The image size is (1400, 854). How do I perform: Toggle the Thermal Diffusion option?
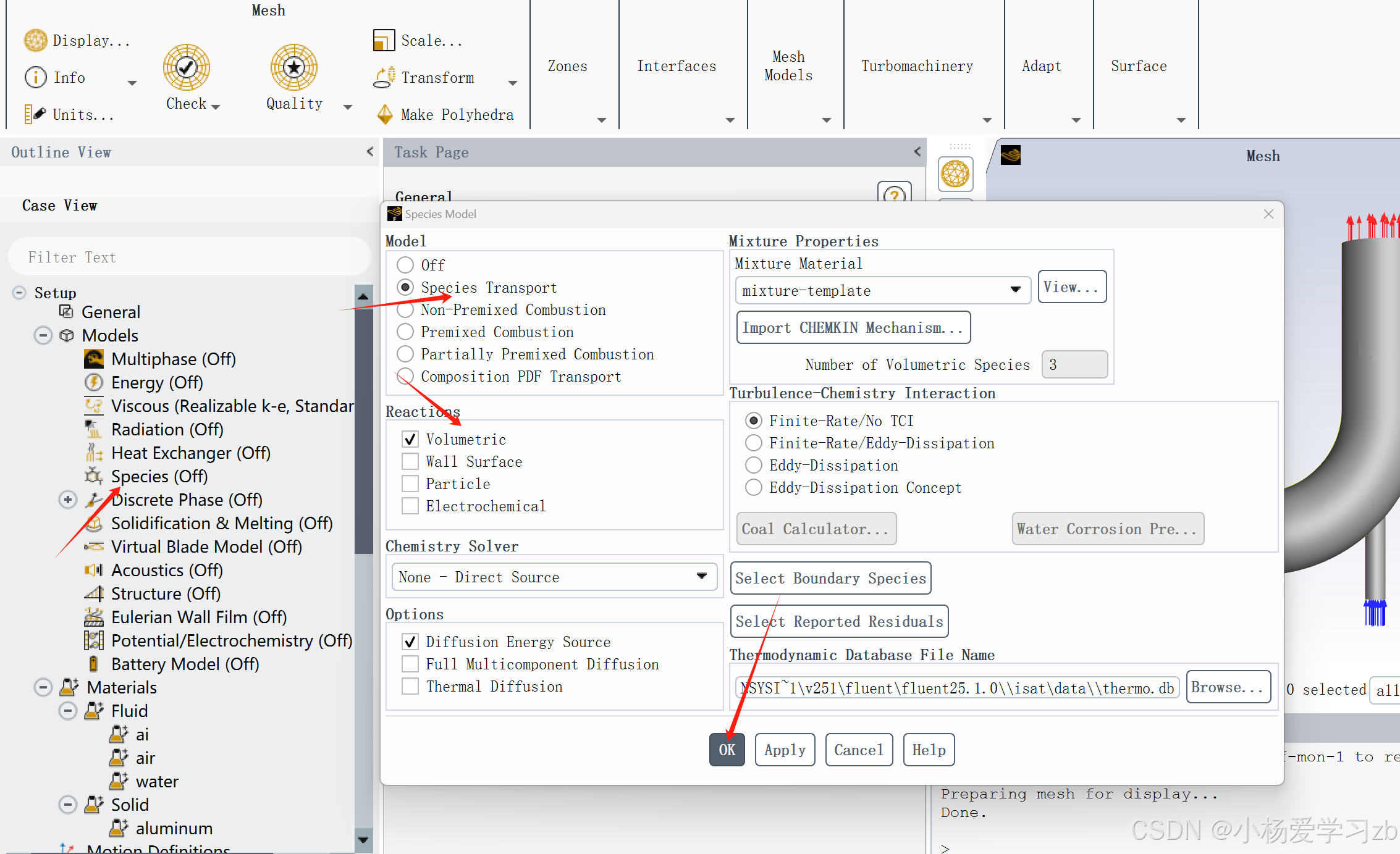(x=410, y=687)
